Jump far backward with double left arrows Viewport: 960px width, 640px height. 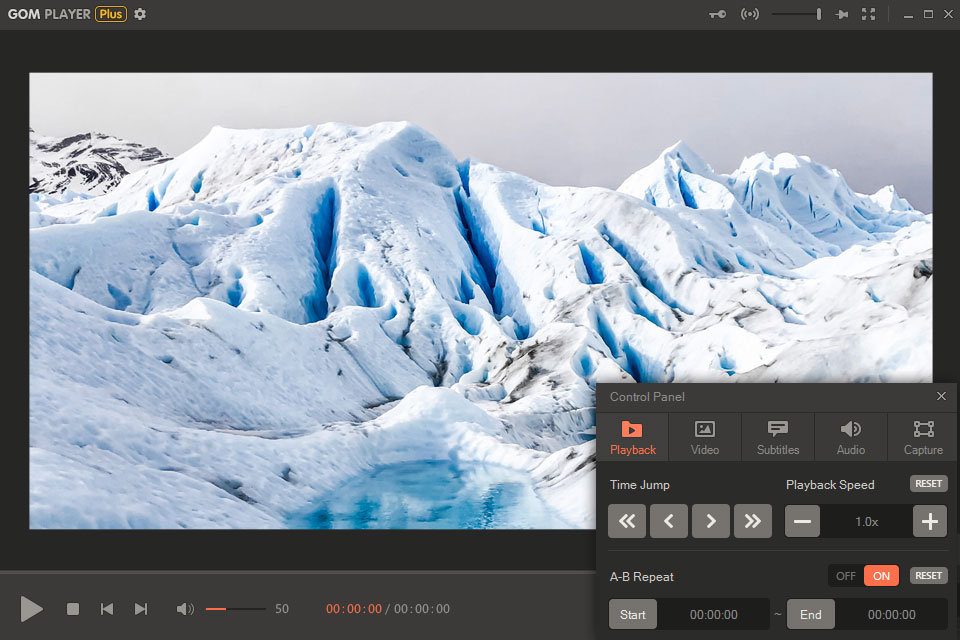point(627,521)
